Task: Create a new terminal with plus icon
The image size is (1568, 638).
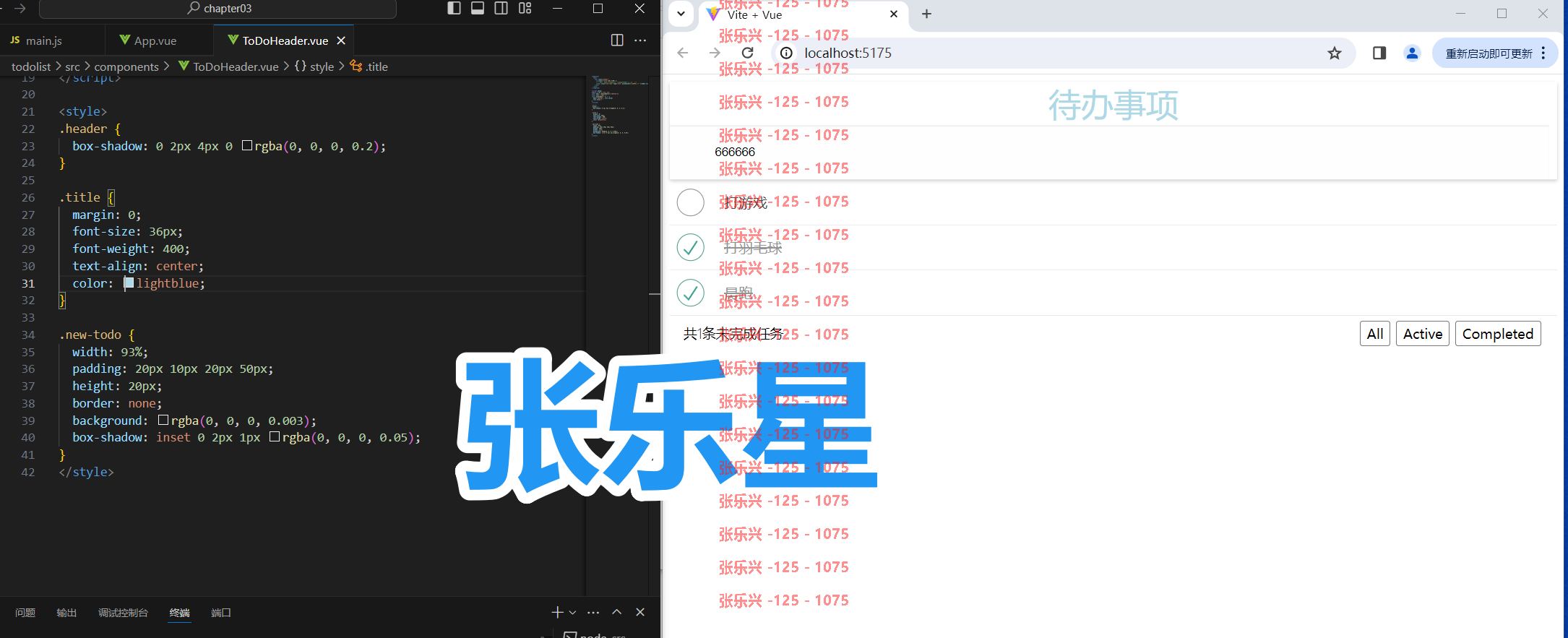Action: pos(557,613)
